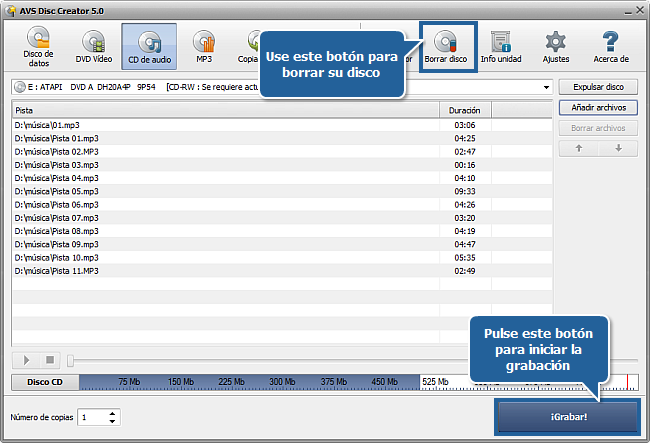Viewport: 650px width, 443px height.
Task: Click the Borrar disco toolbar icon
Action: pos(446,47)
